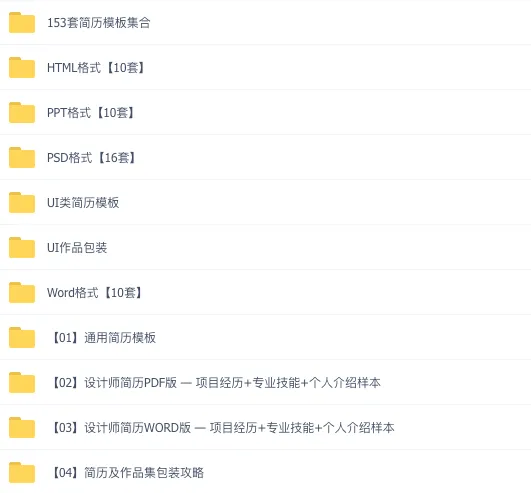The width and height of the screenshot is (531, 493).
Task: Open UI类简历模板 by its name
Action: [83, 202]
